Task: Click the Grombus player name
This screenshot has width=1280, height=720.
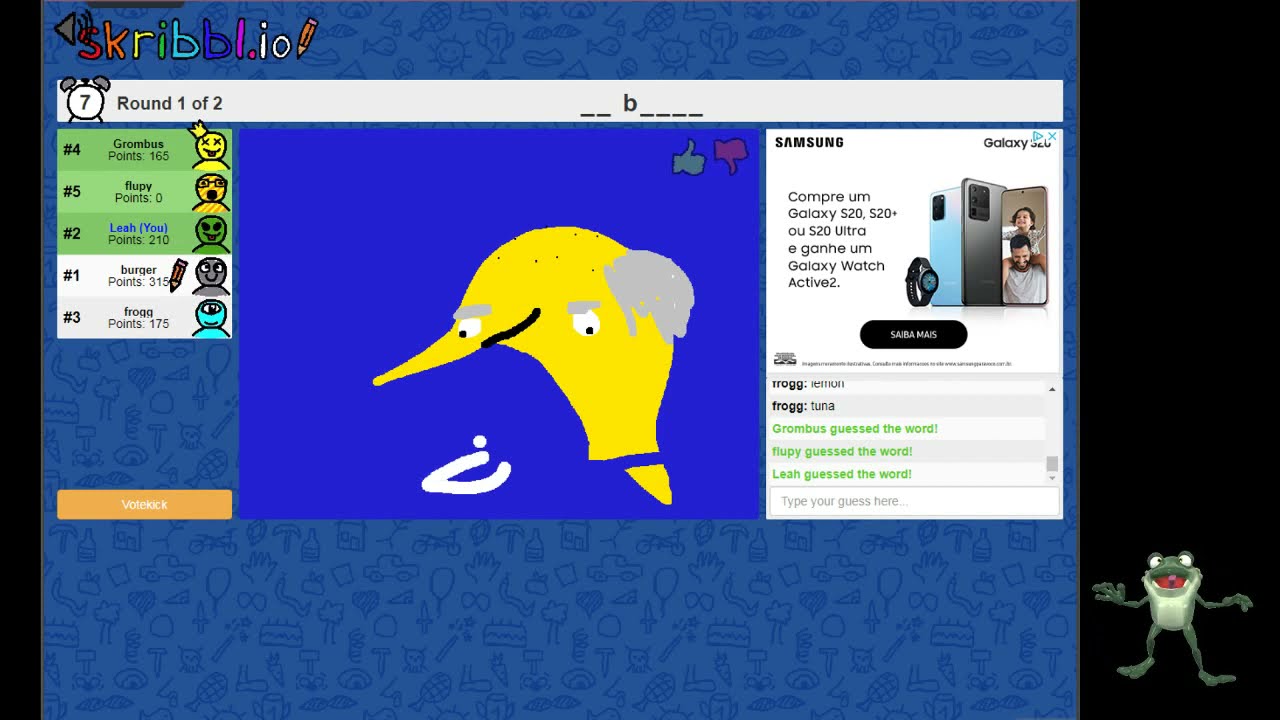Action: pos(138,144)
